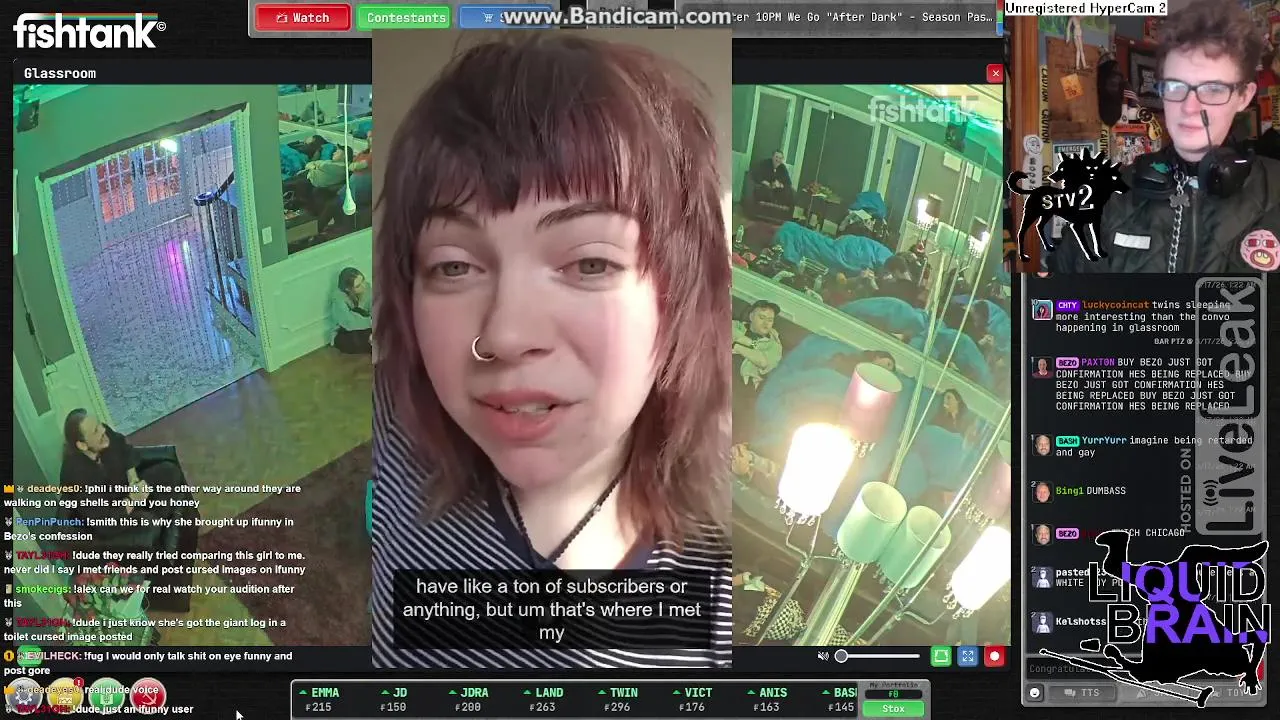This screenshot has width=1280, height=720.
Task: Select VICT stock ticker
Action: point(691,700)
